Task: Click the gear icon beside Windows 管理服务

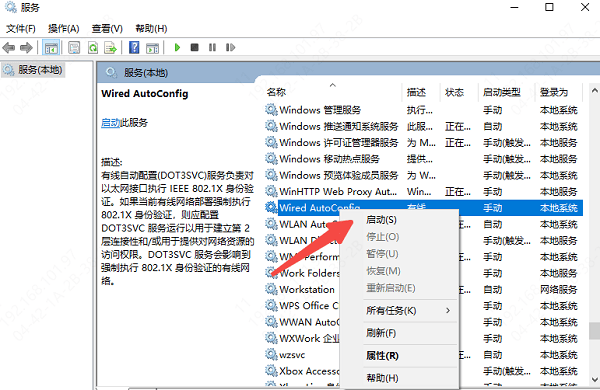Action: coord(271,109)
